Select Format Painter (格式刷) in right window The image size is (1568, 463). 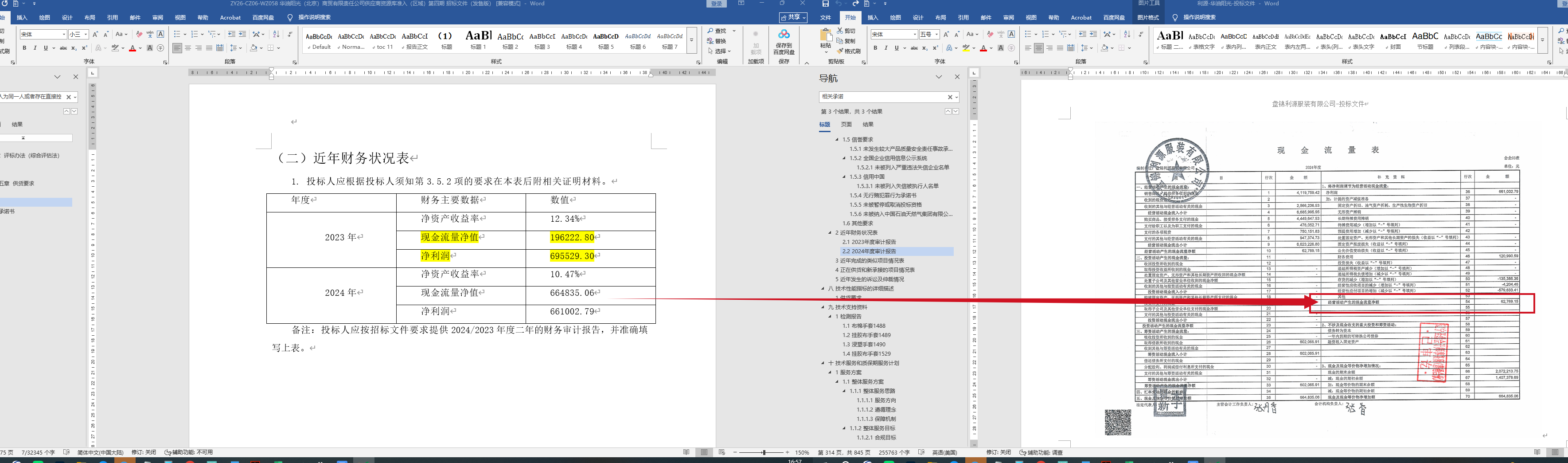click(849, 51)
